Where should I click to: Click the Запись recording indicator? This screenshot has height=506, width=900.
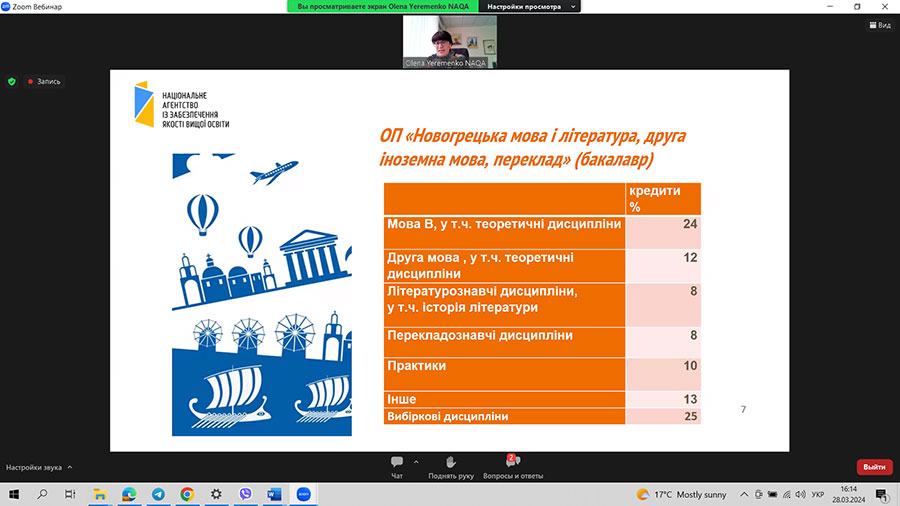point(44,81)
